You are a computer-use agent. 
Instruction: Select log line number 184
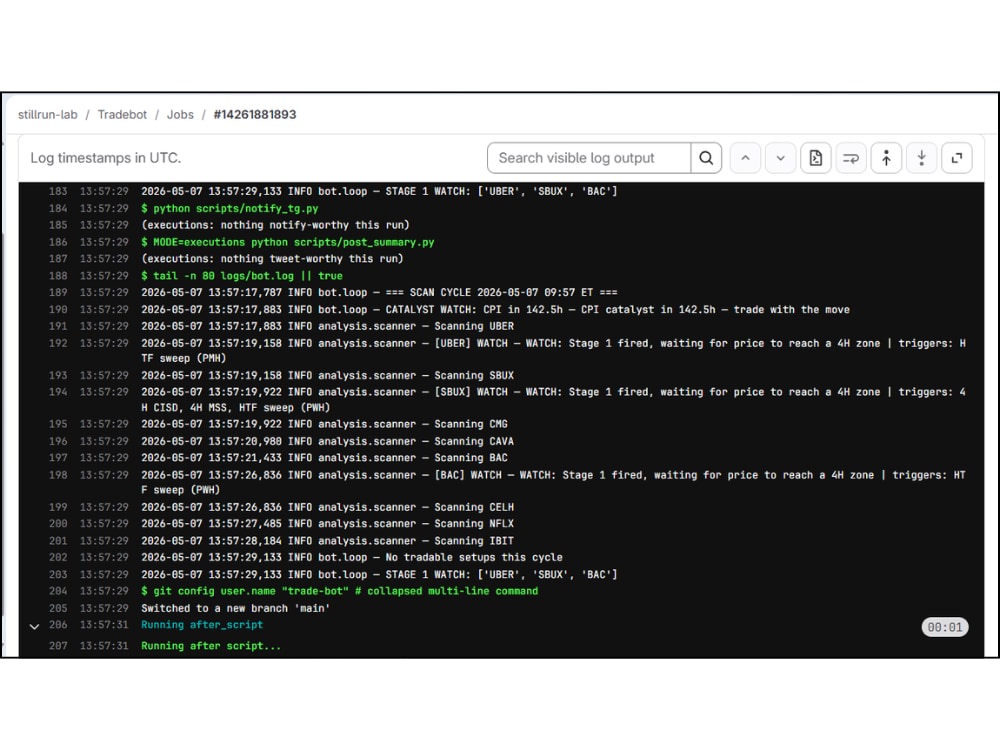click(x=58, y=209)
